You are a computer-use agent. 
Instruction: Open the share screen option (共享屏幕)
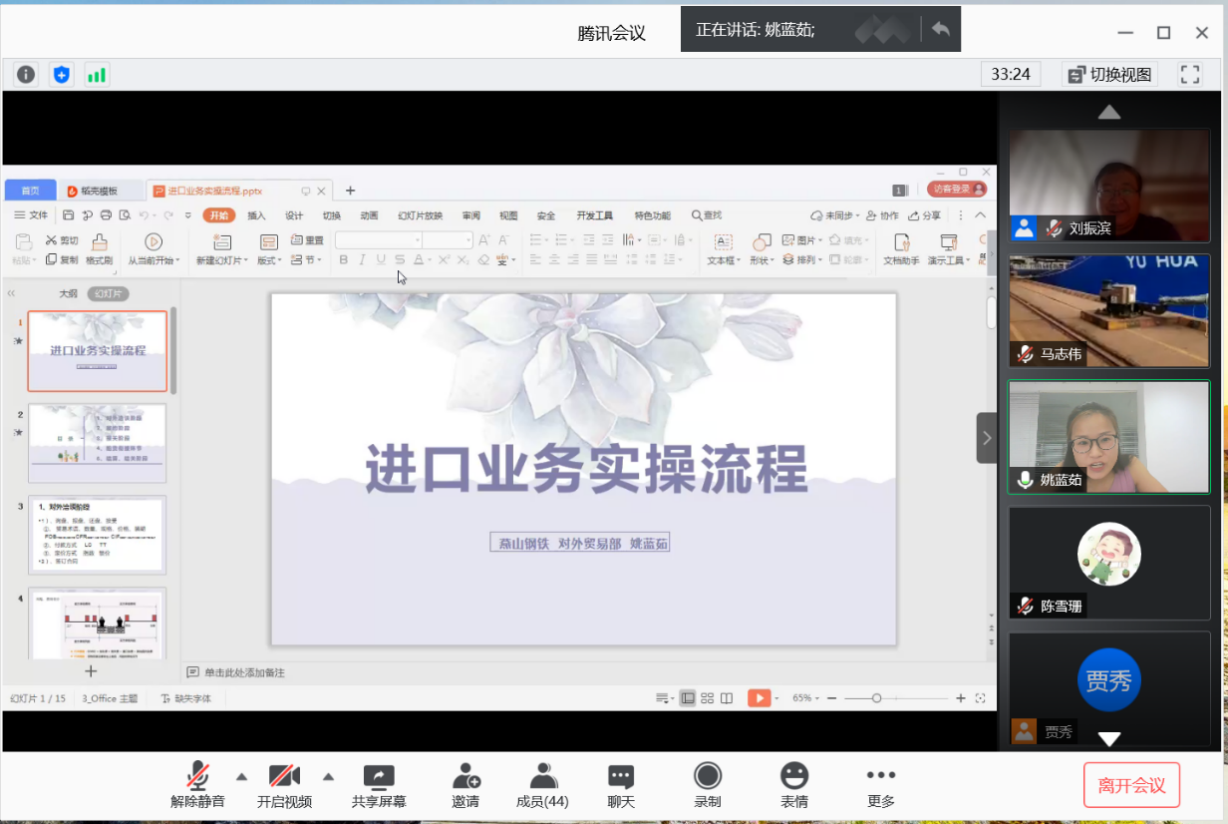click(379, 785)
